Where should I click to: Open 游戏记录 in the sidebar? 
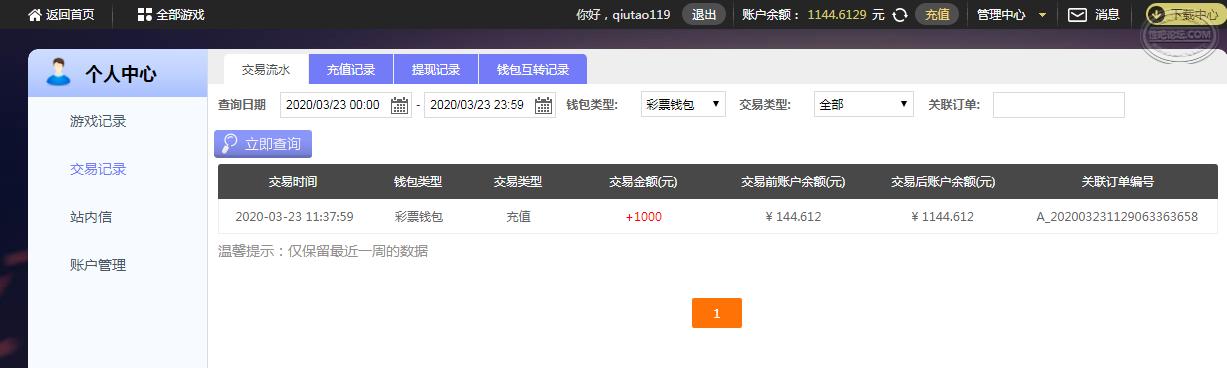(x=98, y=121)
